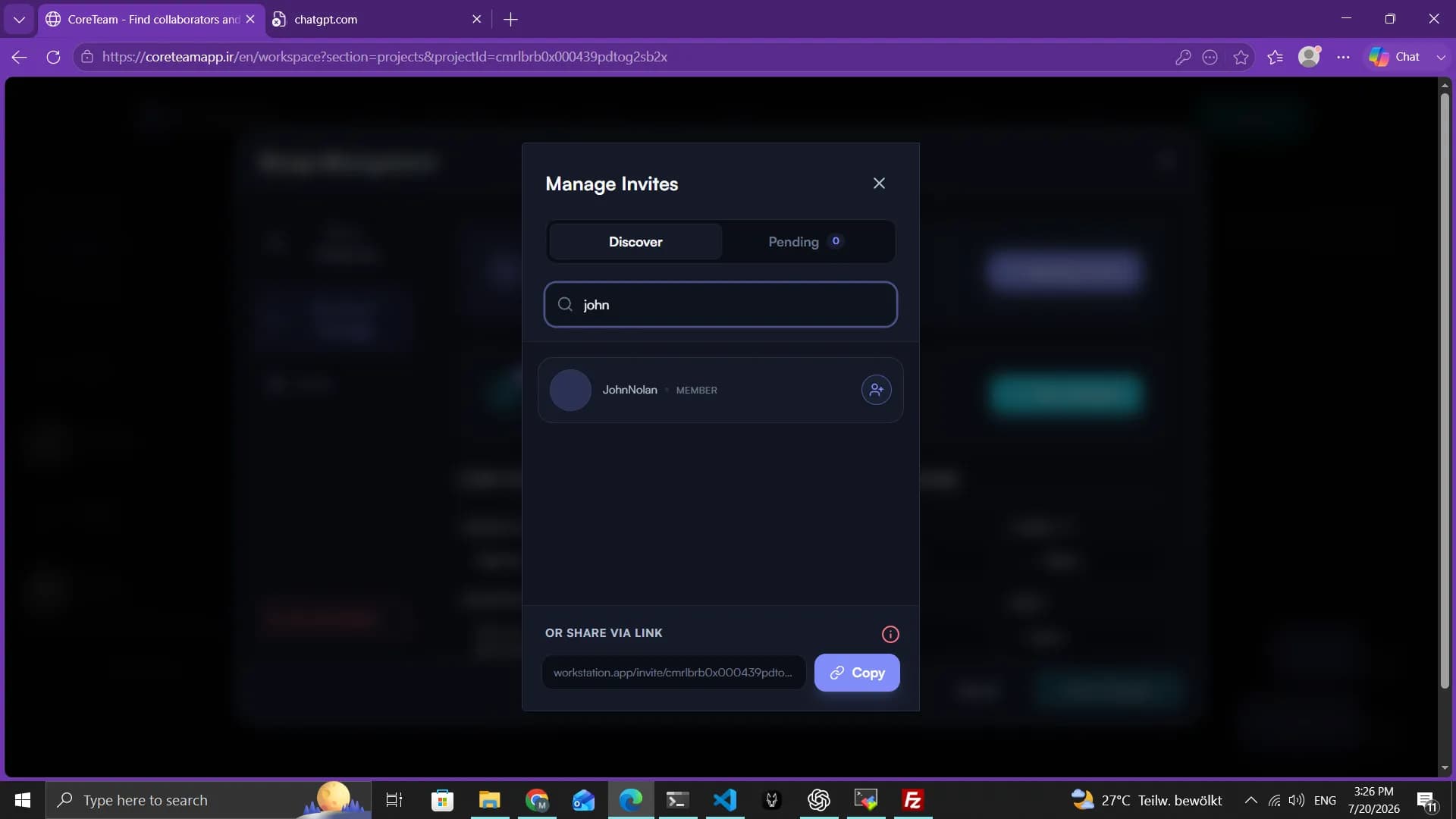Open the Windows Start menu
The width and height of the screenshot is (1456, 819).
[23, 800]
